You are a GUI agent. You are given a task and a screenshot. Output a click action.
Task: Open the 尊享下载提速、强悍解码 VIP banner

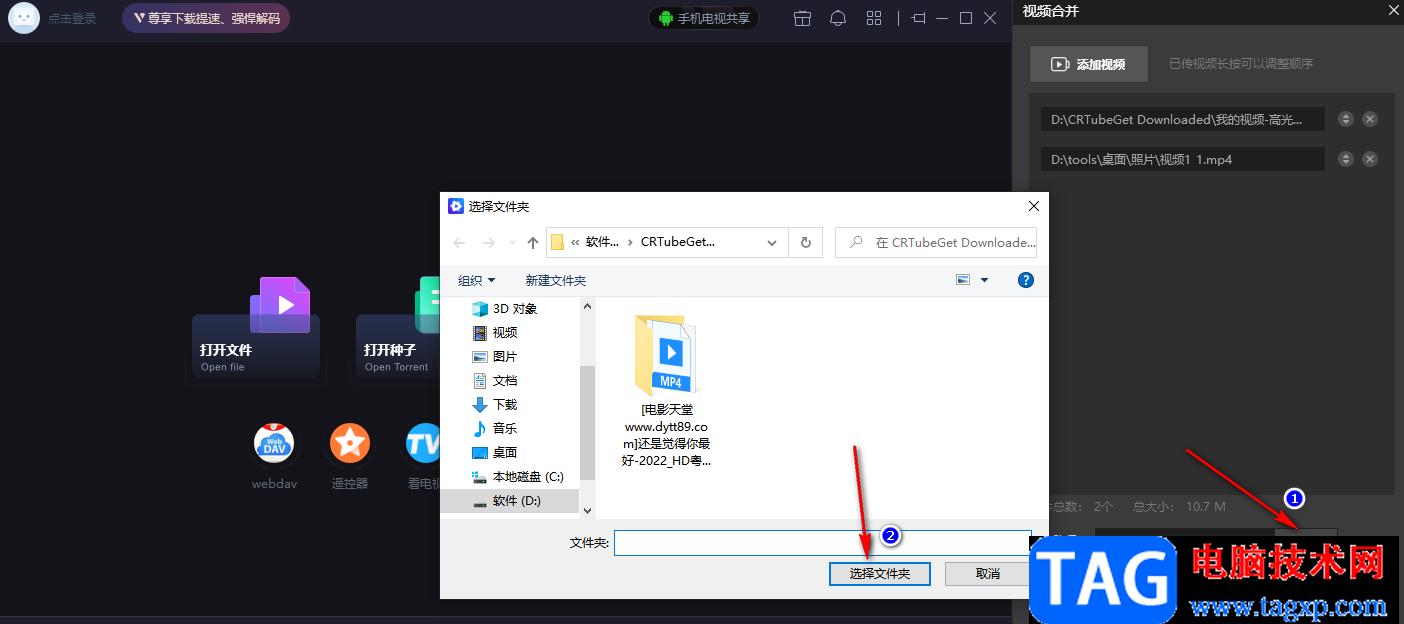[206, 18]
